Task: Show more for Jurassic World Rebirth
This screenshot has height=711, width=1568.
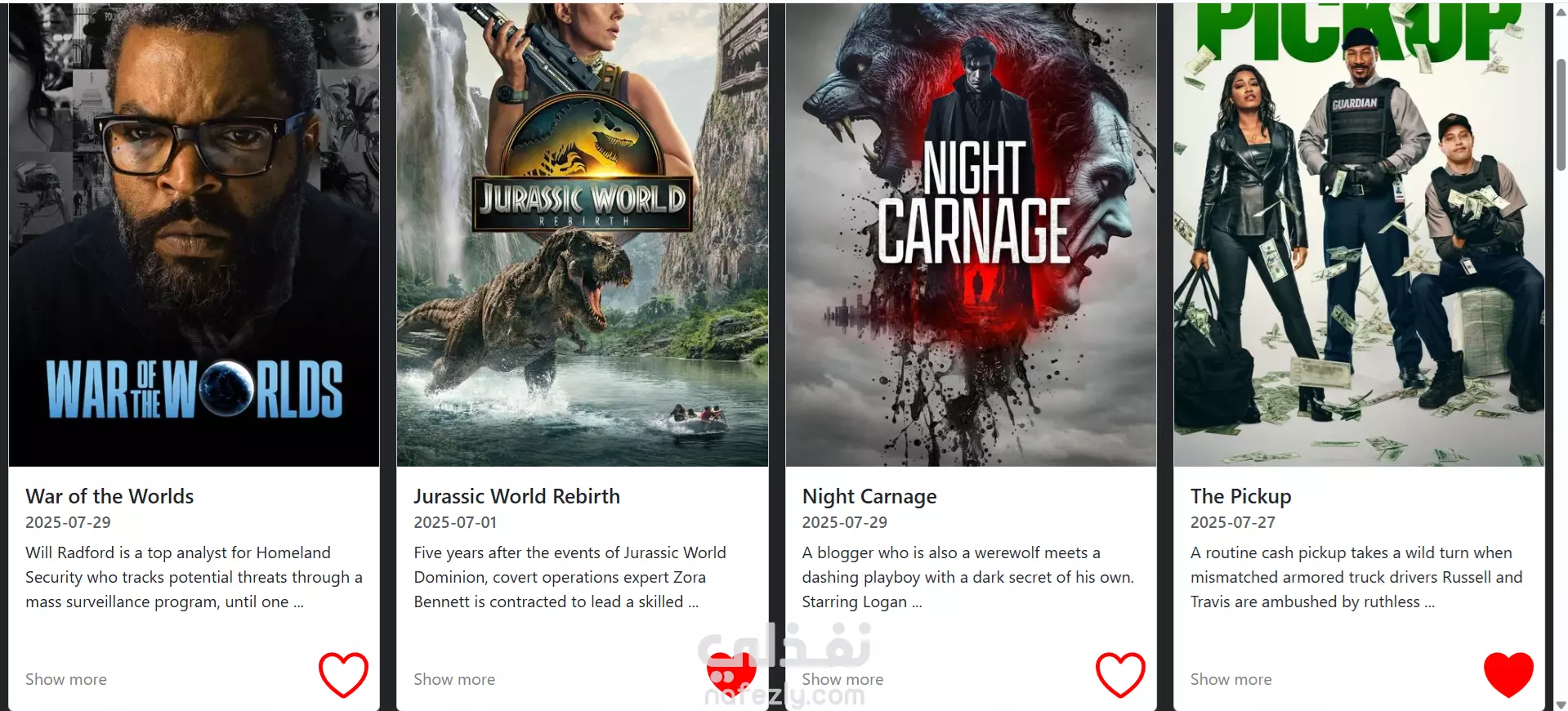Action: (x=454, y=679)
